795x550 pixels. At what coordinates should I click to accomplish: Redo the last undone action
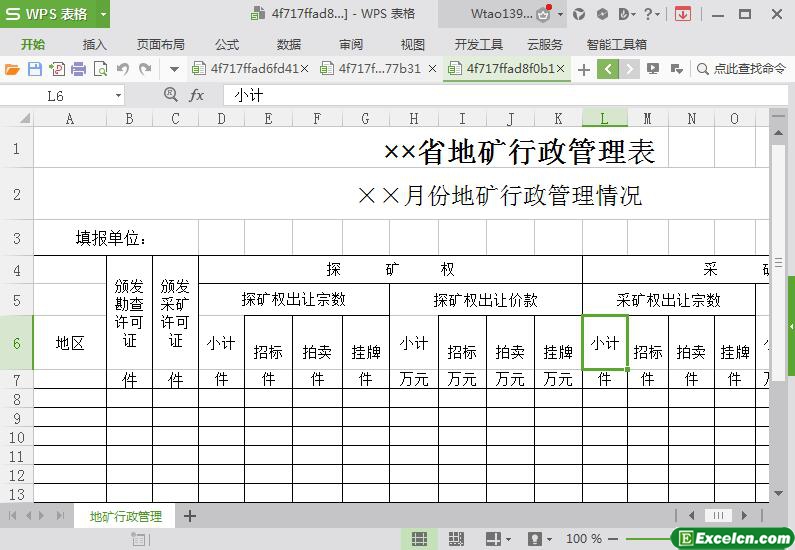pos(146,68)
